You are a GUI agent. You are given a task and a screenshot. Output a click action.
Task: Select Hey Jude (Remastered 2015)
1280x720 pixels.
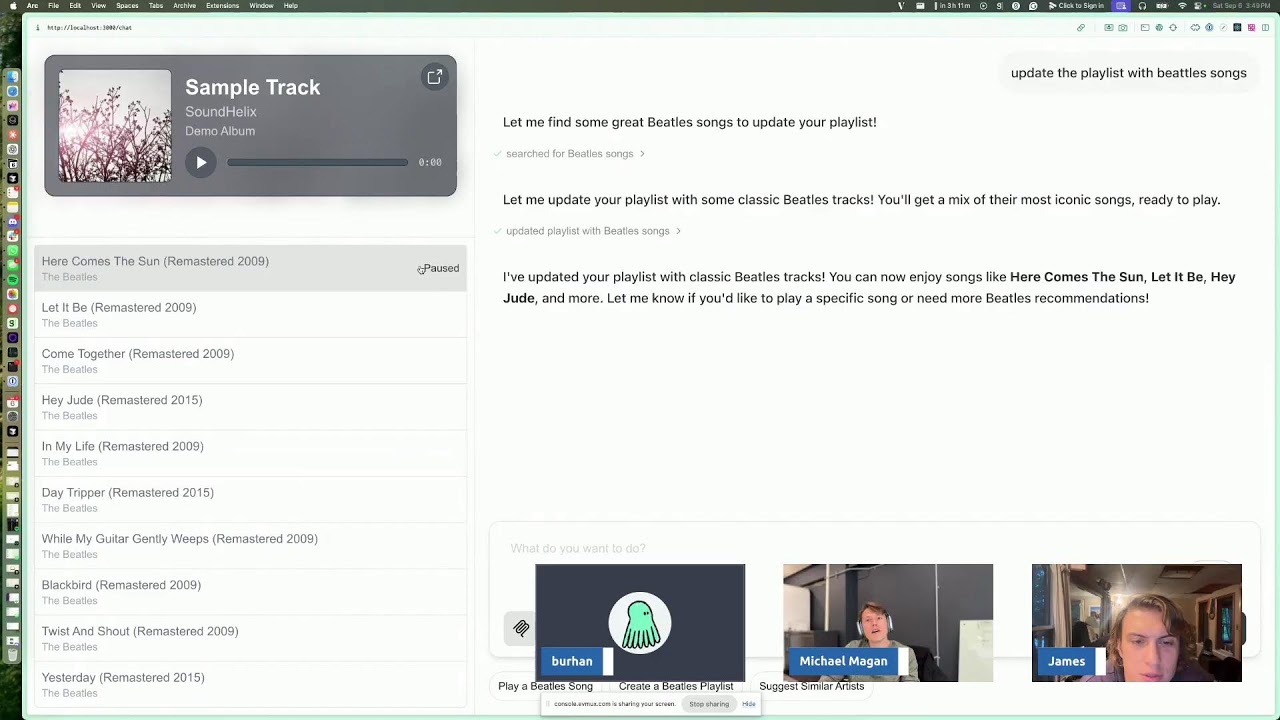(x=250, y=407)
